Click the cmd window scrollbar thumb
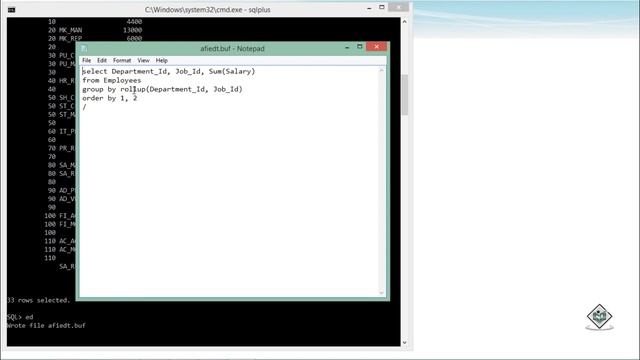This screenshot has height=360, width=640. click(x=404, y=95)
